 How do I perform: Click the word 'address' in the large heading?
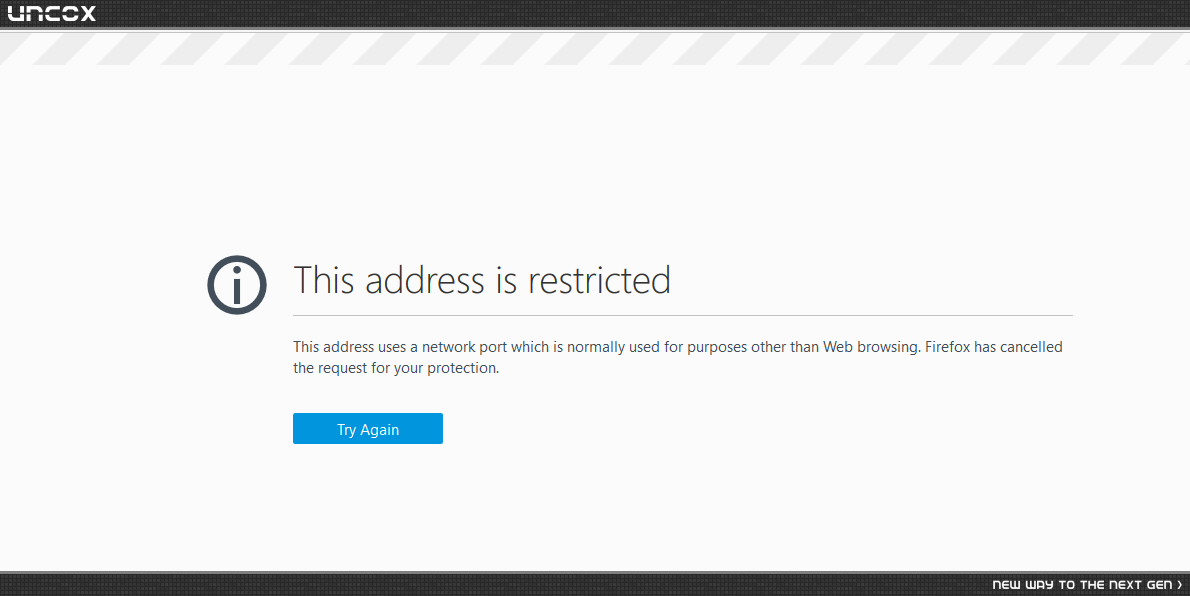[x=425, y=279]
